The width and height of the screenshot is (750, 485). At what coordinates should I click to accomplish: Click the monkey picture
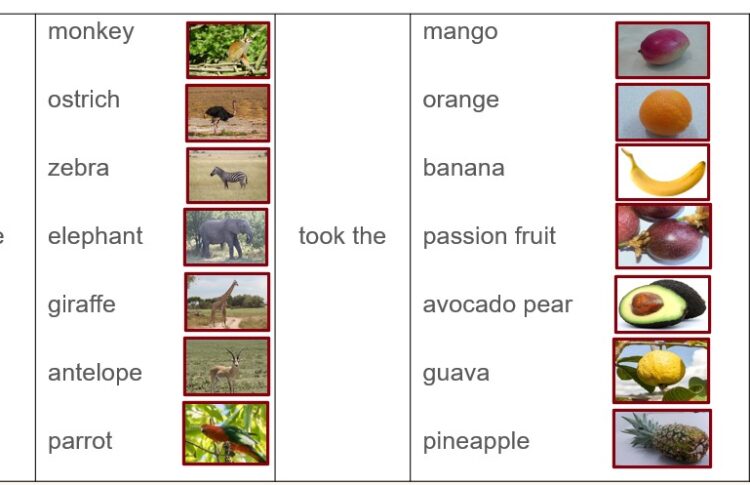pos(228,50)
